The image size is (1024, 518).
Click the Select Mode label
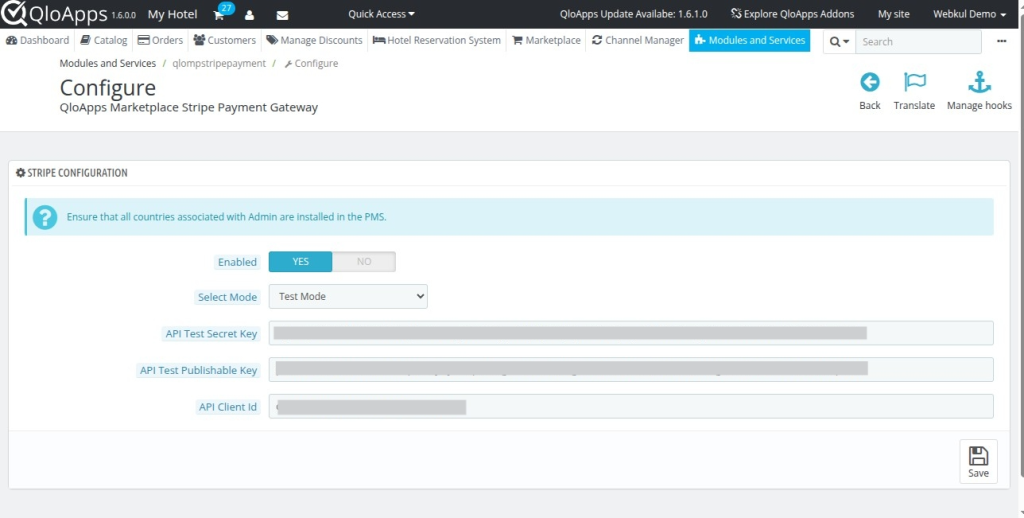227,297
